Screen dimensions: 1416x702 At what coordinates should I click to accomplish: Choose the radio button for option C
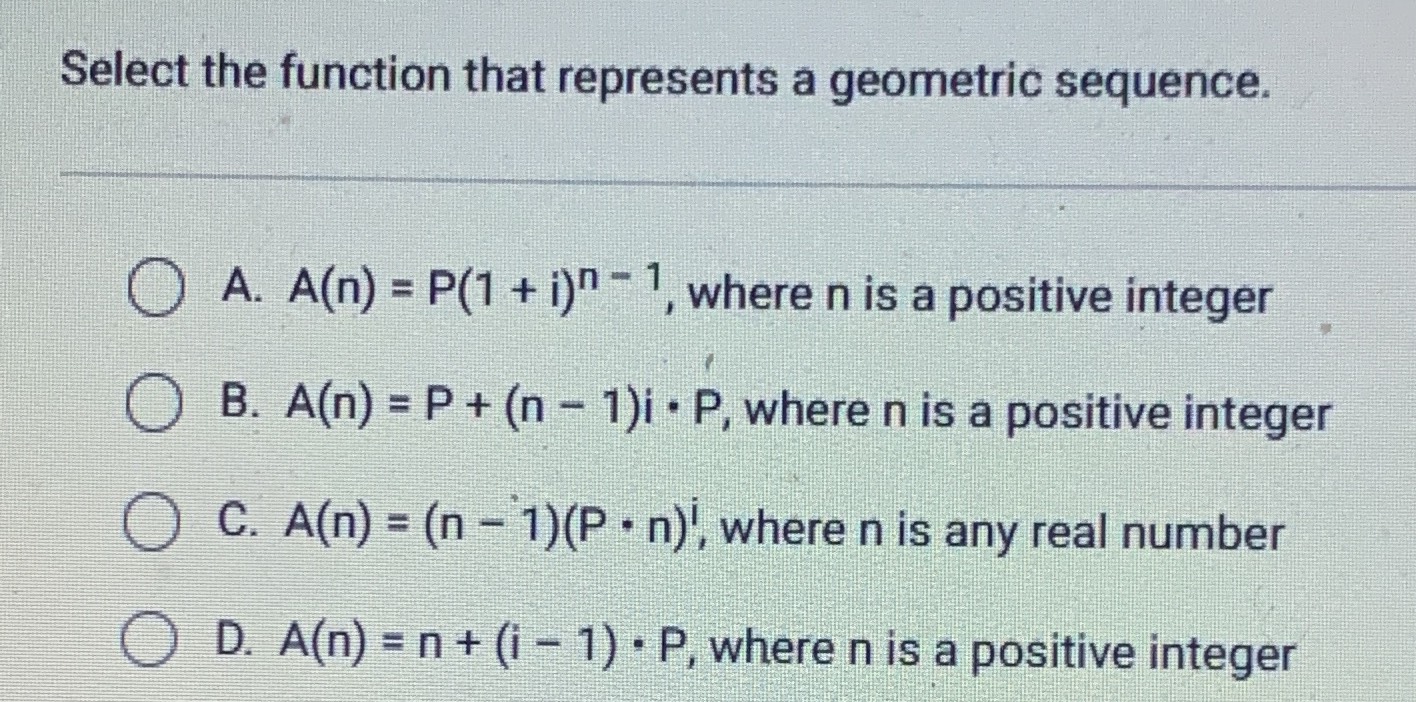(x=153, y=530)
